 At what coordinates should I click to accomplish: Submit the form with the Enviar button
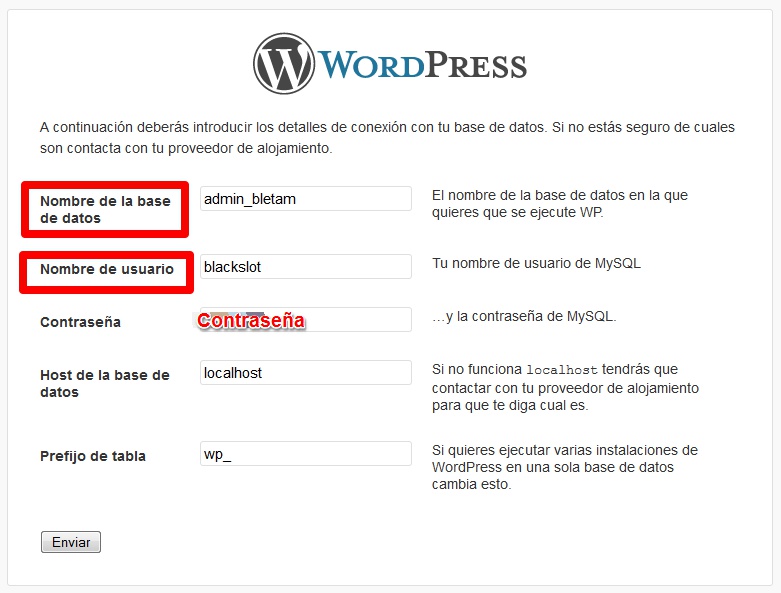pyautogui.click(x=71, y=542)
